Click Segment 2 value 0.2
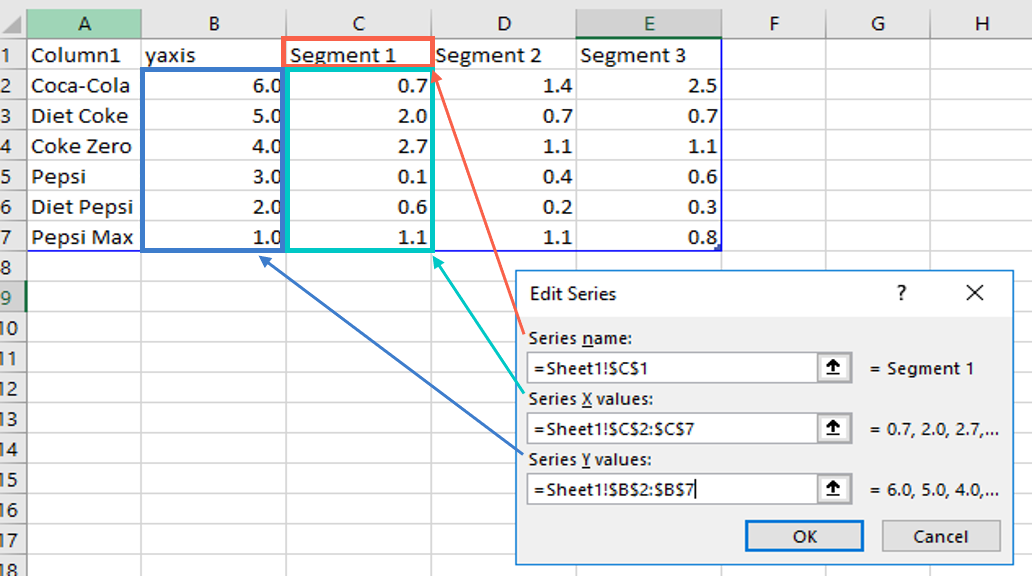Image resolution: width=1032 pixels, height=576 pixels. click(503, 207)
